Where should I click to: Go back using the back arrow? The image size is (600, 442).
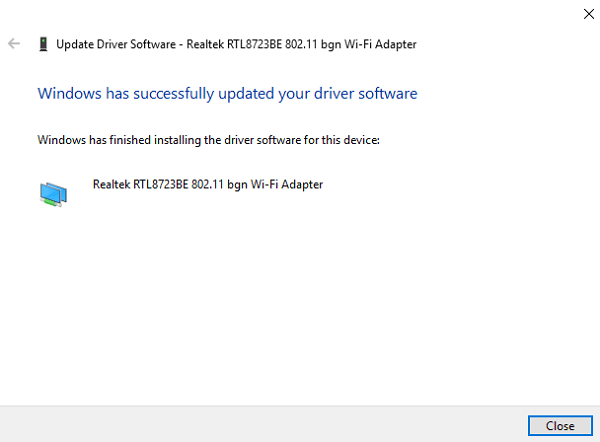point(14,44)
